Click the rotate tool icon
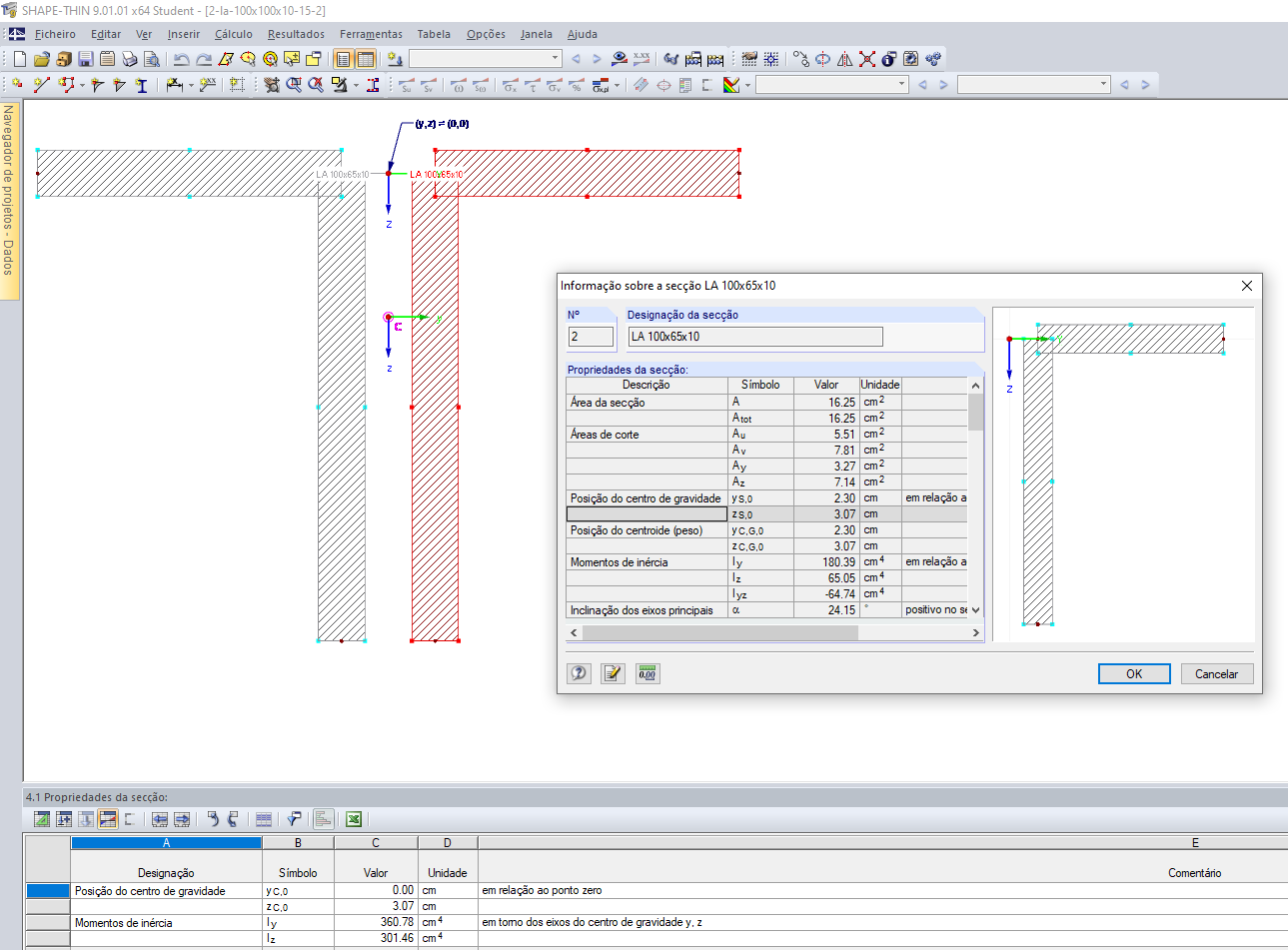This screenshot has width=1288, height=950. coord(822,59)
